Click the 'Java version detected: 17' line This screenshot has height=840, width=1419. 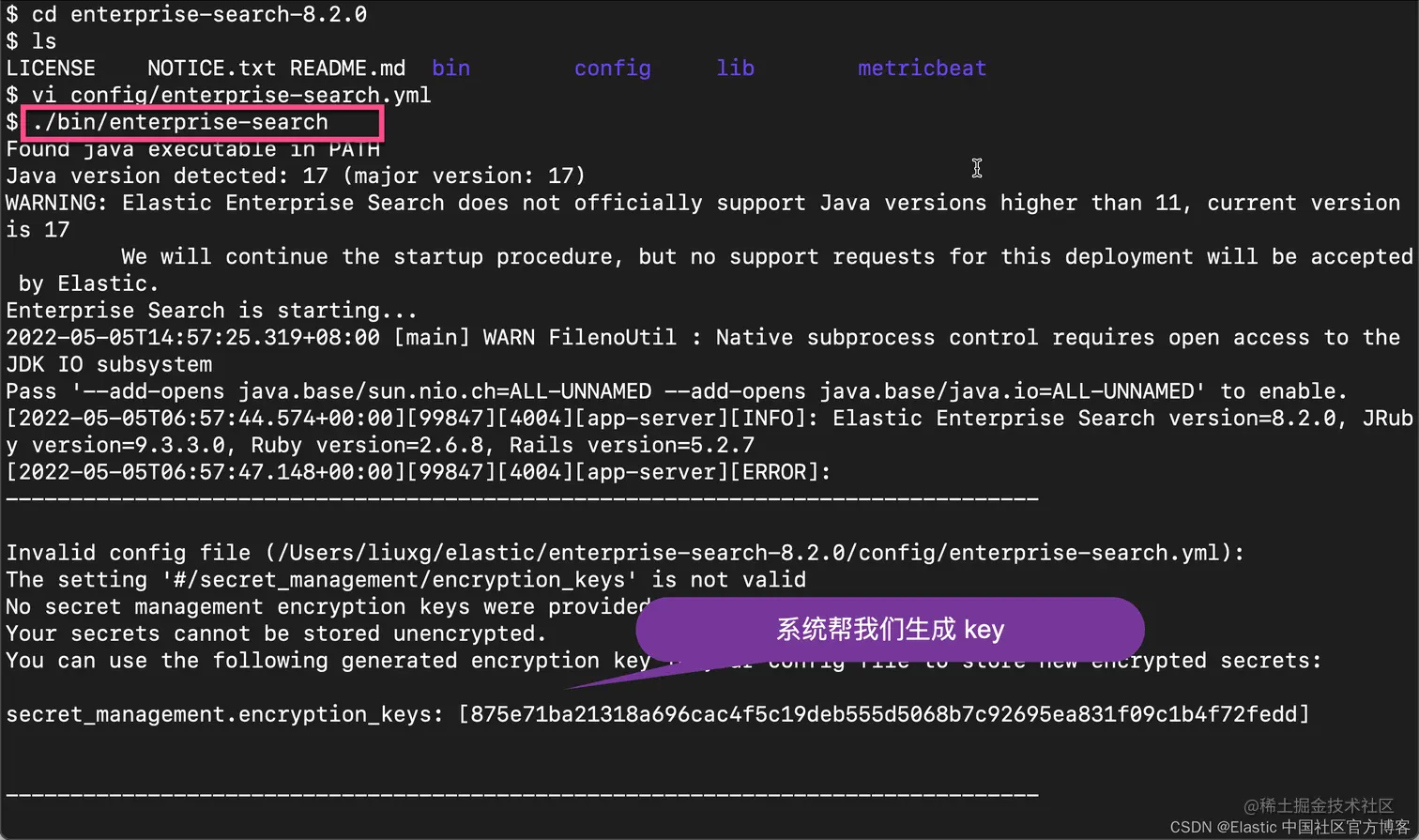click(296, 176)
